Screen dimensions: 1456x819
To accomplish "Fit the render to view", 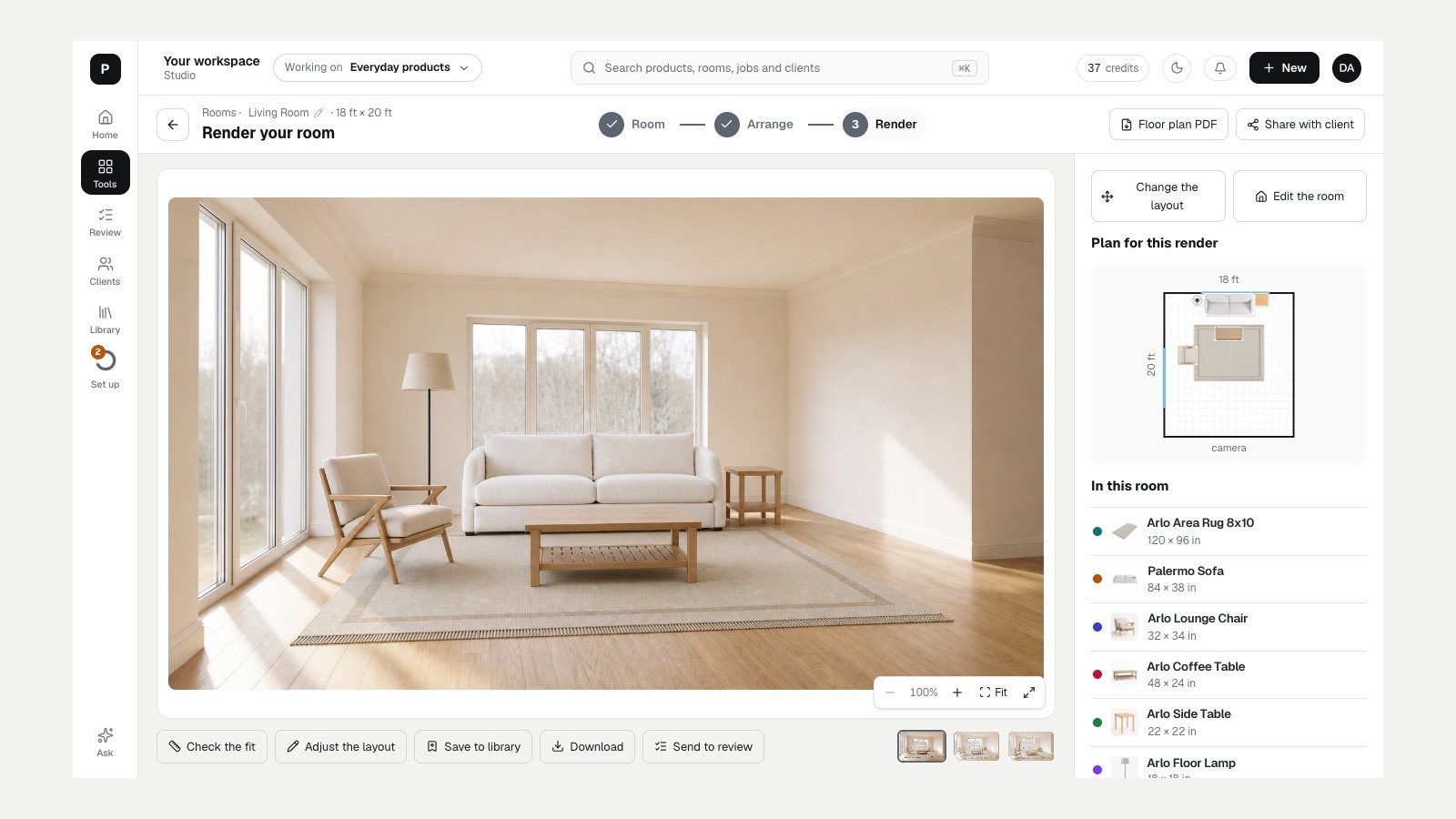I will pos(993,693).
